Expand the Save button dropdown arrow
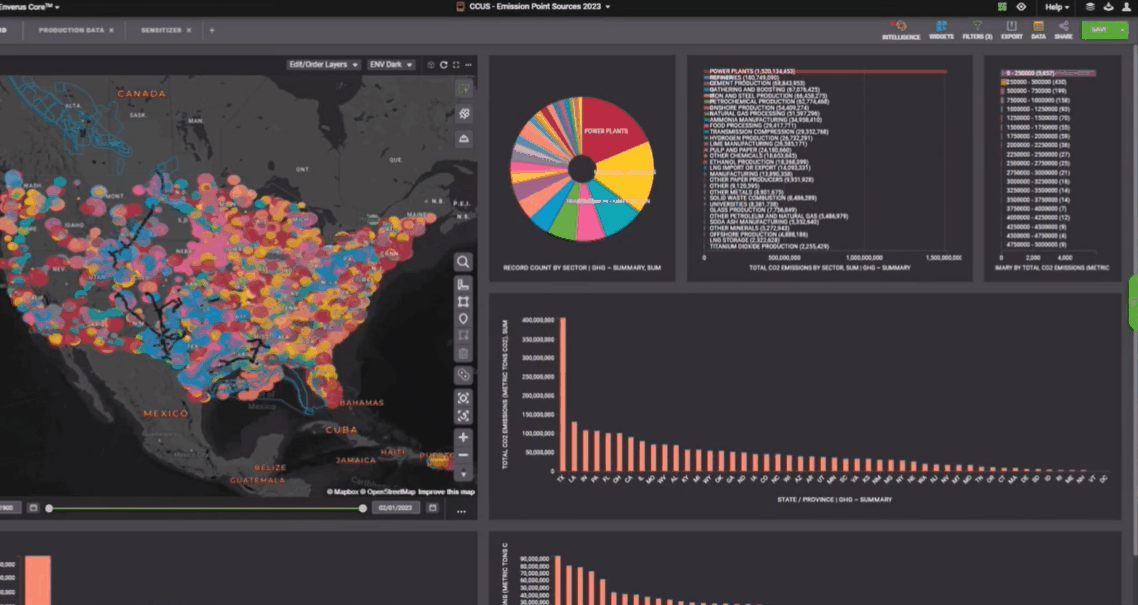This screenshot has height=605, width=1138. coord(1122,30)
